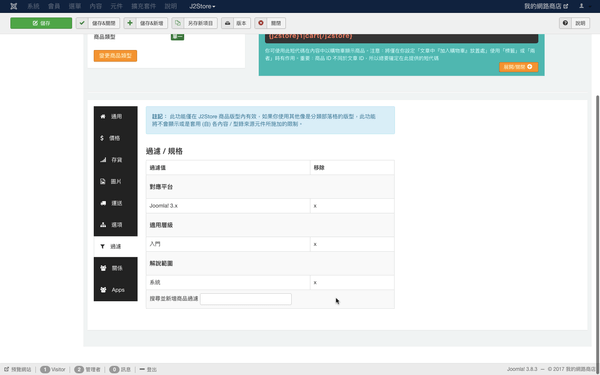Remove the 系統 filter with x
The height and width of the screenshot is (375, 600).
coord(315,283)
